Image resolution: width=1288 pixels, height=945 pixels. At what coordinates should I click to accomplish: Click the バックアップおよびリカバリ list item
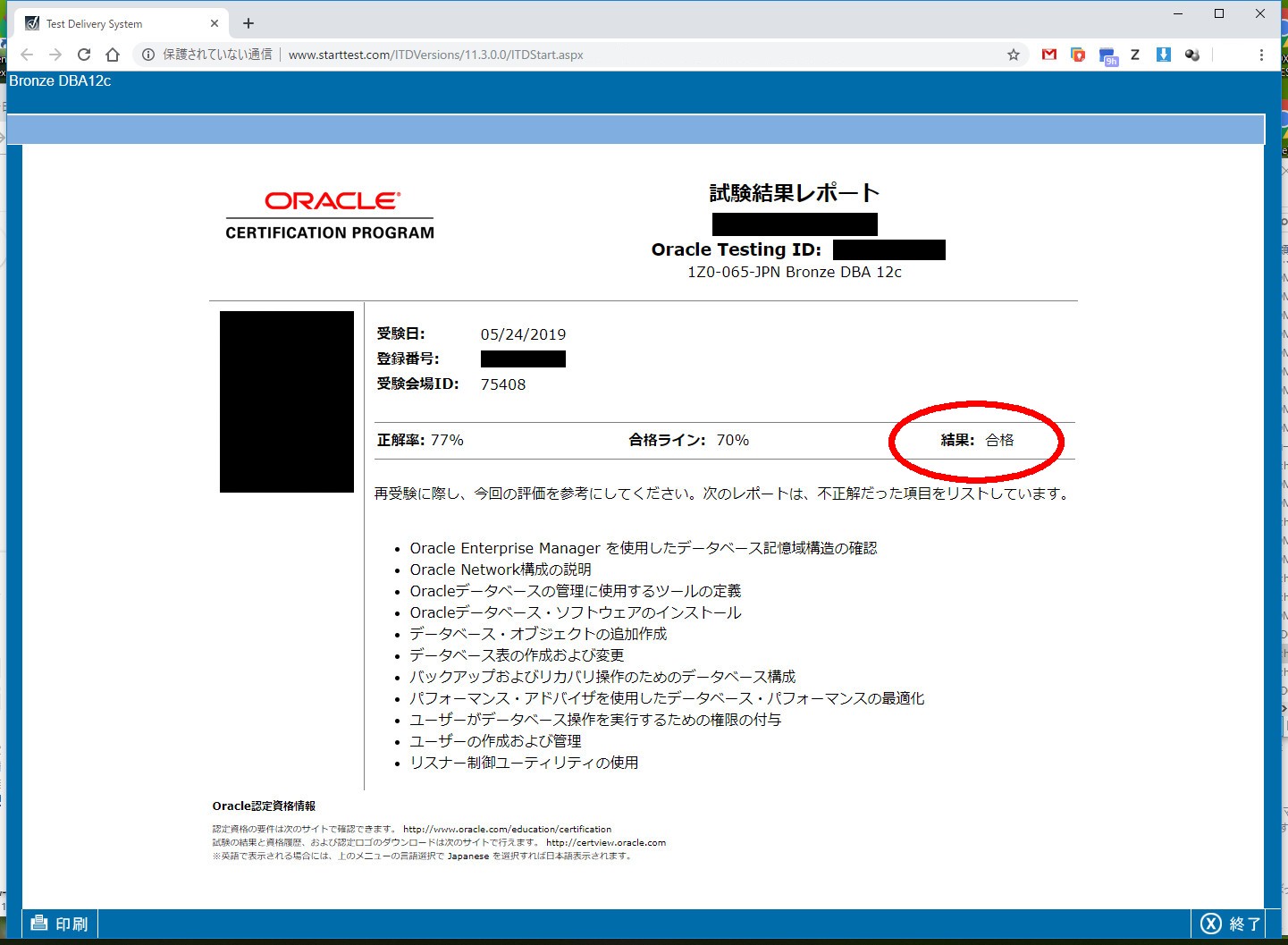click(x=602, y=677)
